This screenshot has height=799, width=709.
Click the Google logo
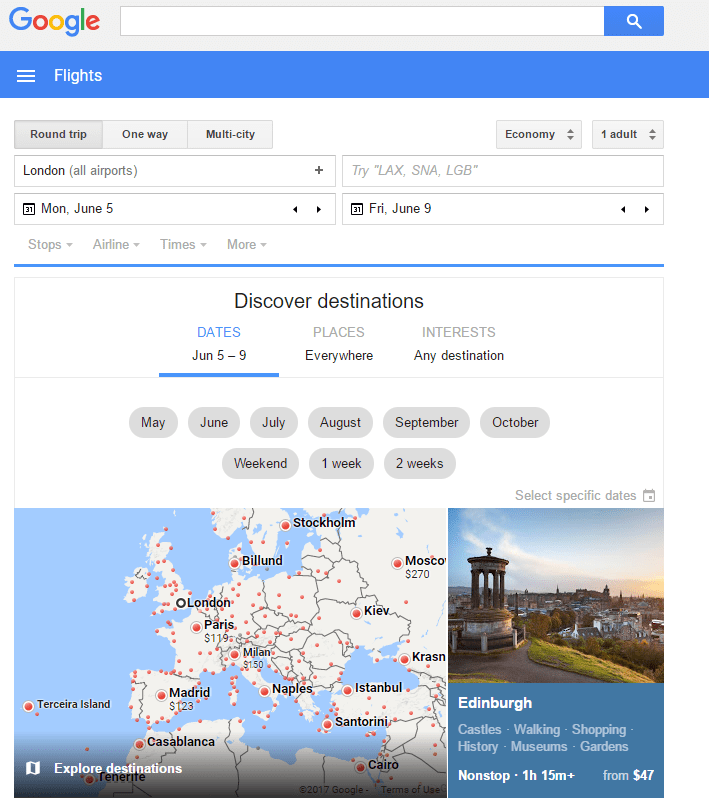coord(55,21)
